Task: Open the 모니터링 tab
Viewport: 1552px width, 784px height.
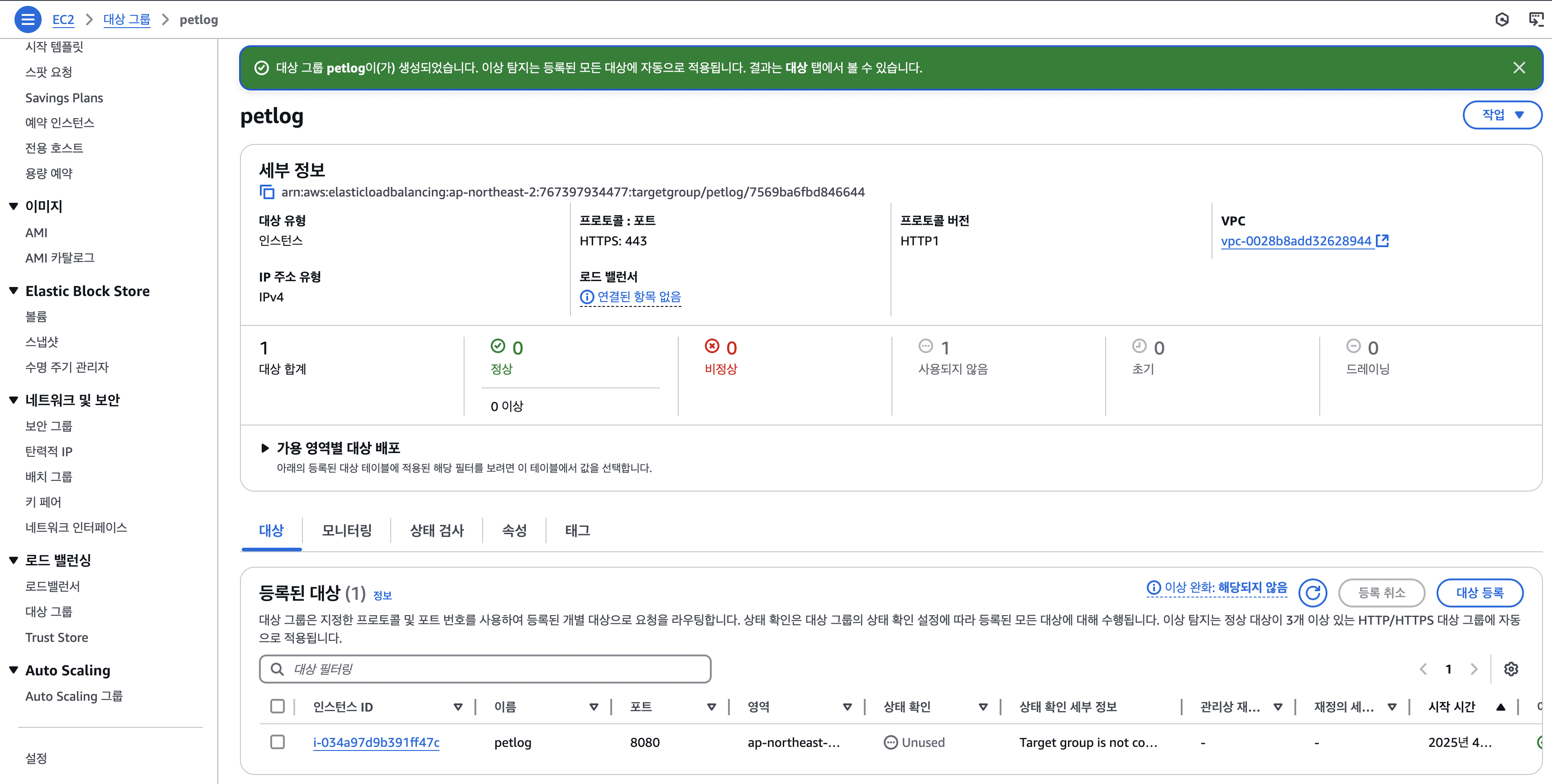Action: (x=346, y=531)
